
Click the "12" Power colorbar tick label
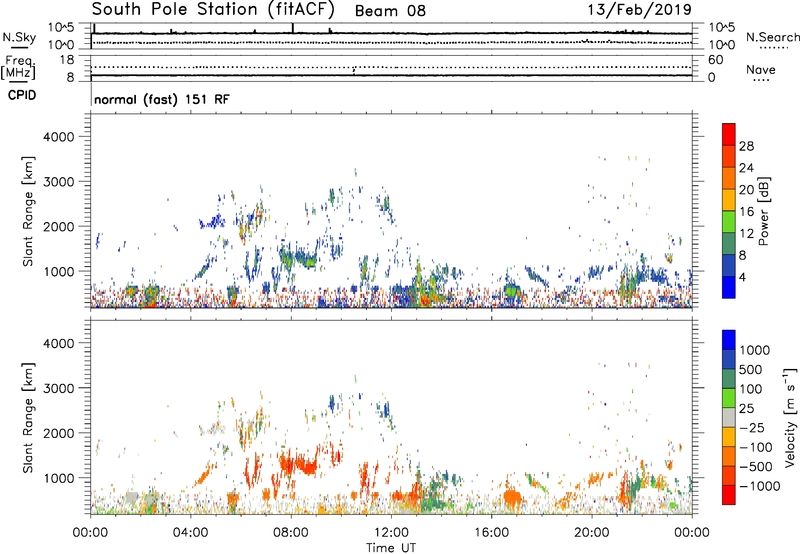tap(746, 234)
